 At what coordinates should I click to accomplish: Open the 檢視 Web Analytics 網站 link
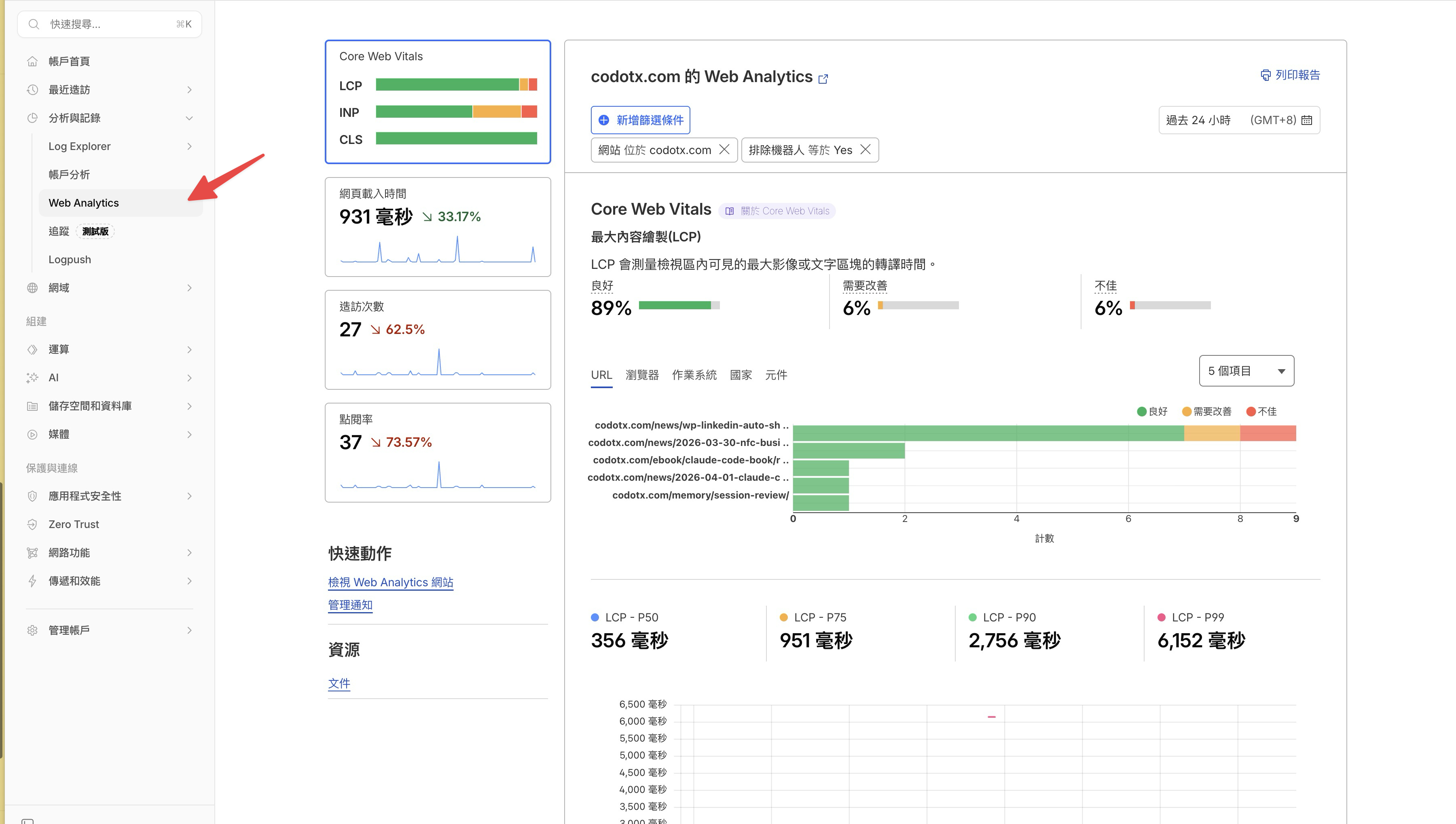[391, 582]
